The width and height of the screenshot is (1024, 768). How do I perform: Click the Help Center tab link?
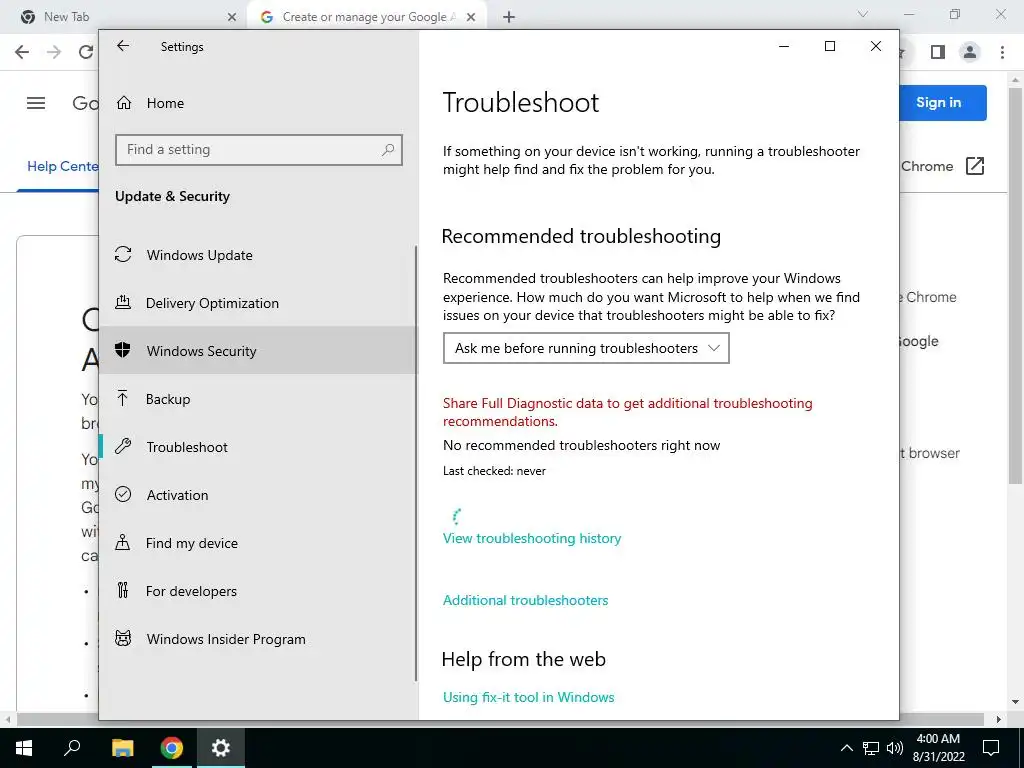pos(62,166)
